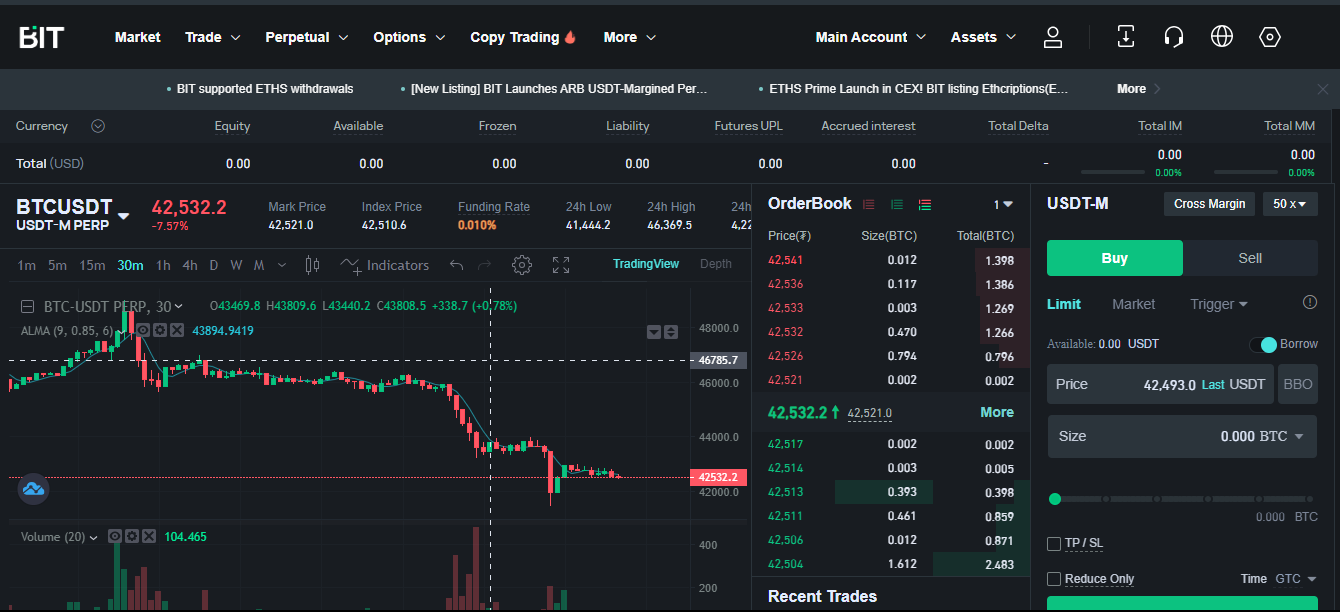Expand the Options menu

[x=410, y=37]
